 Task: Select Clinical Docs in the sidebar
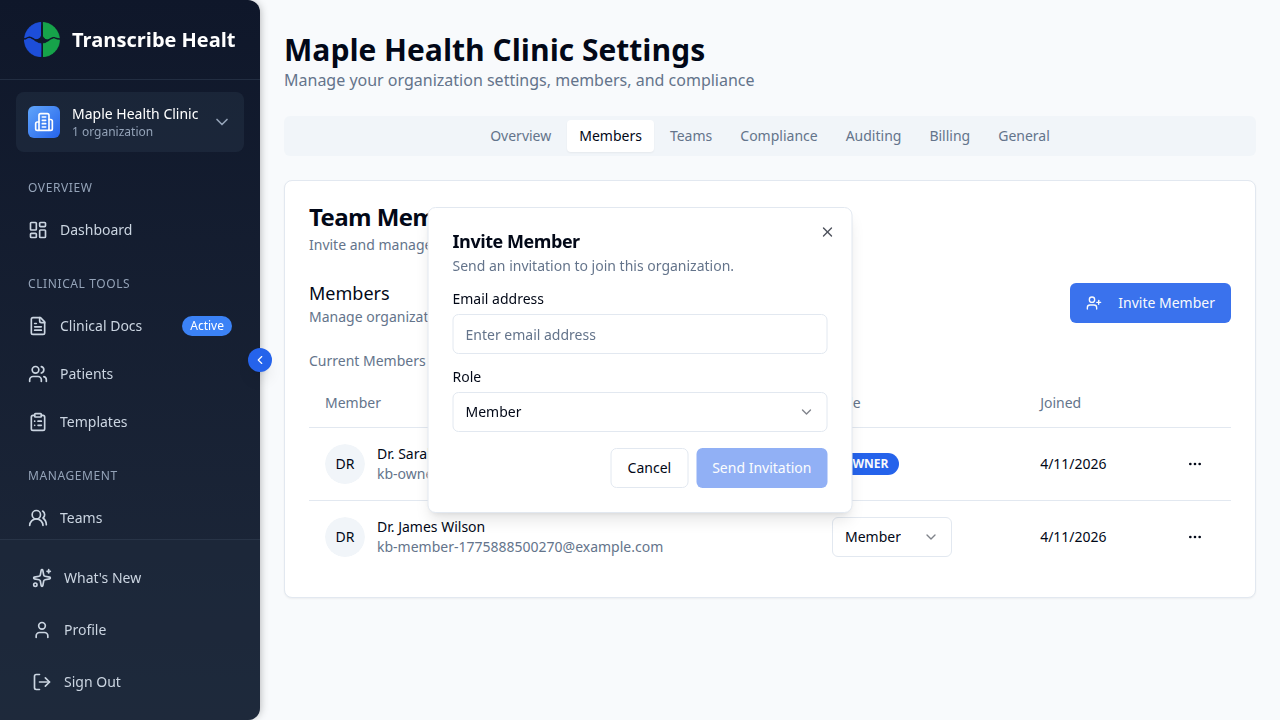100,325
